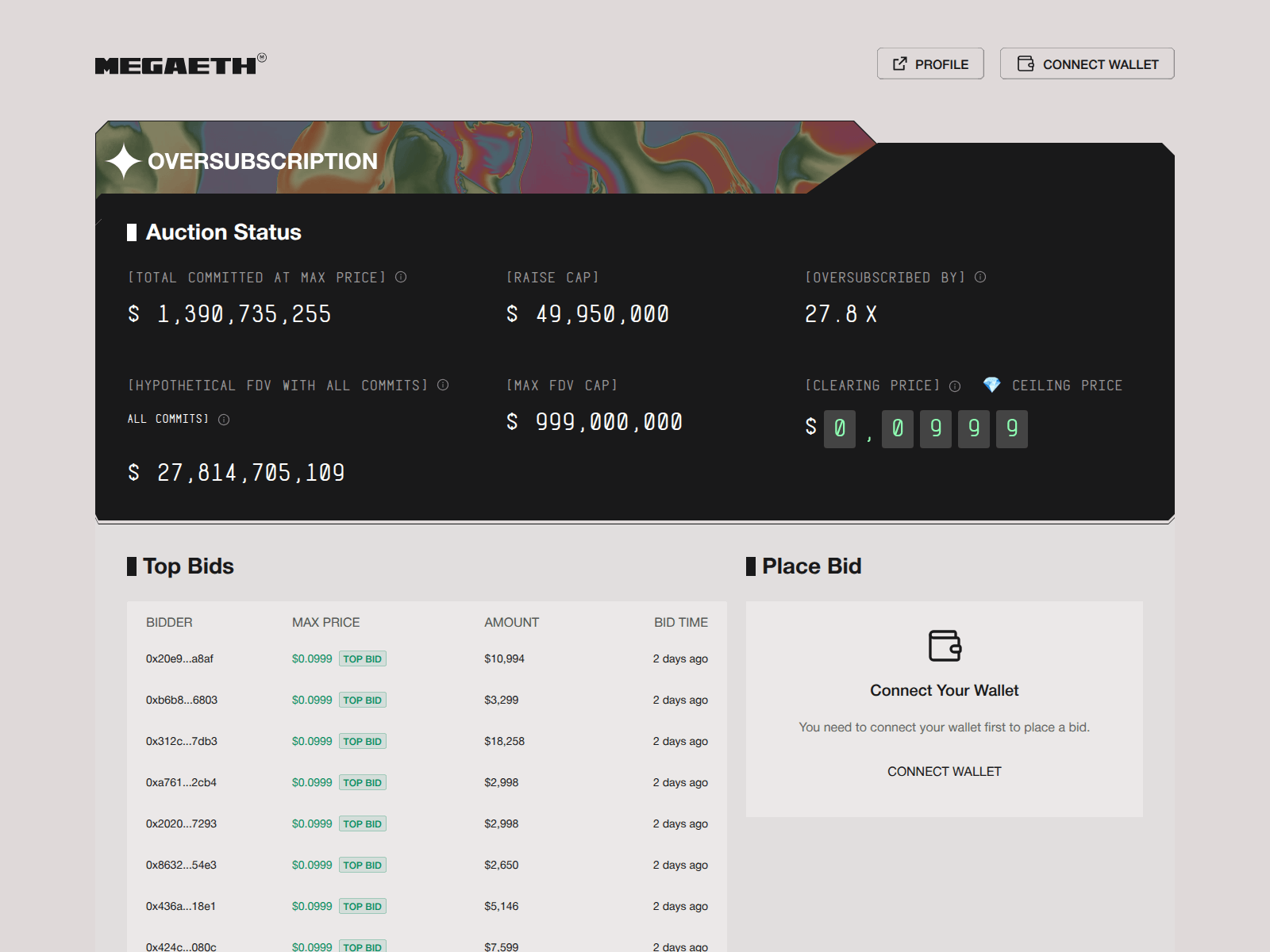Click the info icon beside Clearing Price
1270x952 pixels.
(x=955, y=386)
